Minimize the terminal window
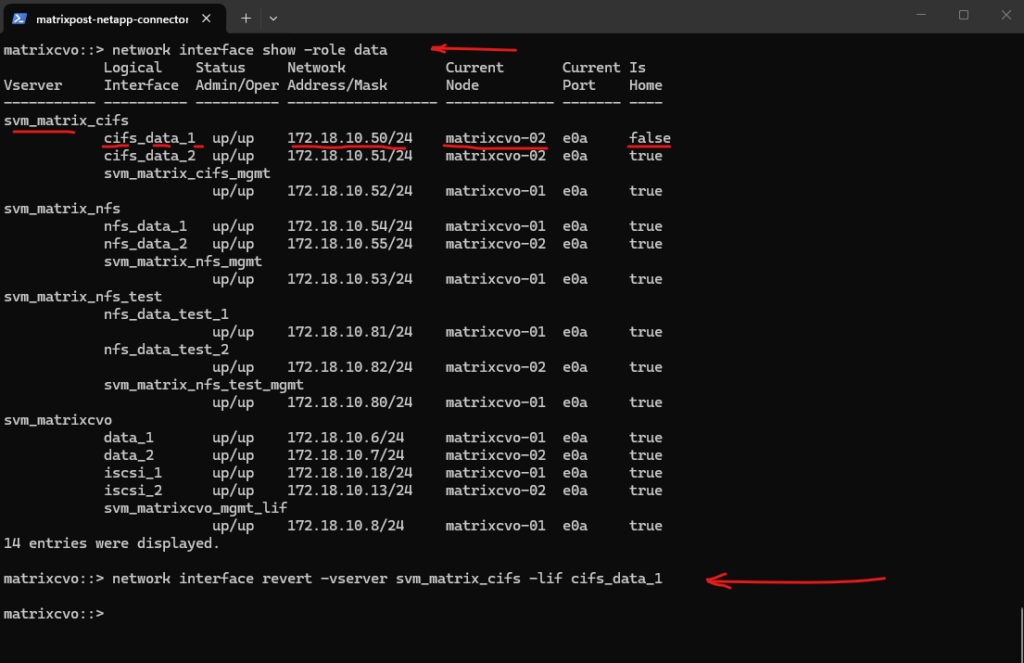Image resolution: width=1024 pixels, height=663 pixels. [x=919, y=15]
